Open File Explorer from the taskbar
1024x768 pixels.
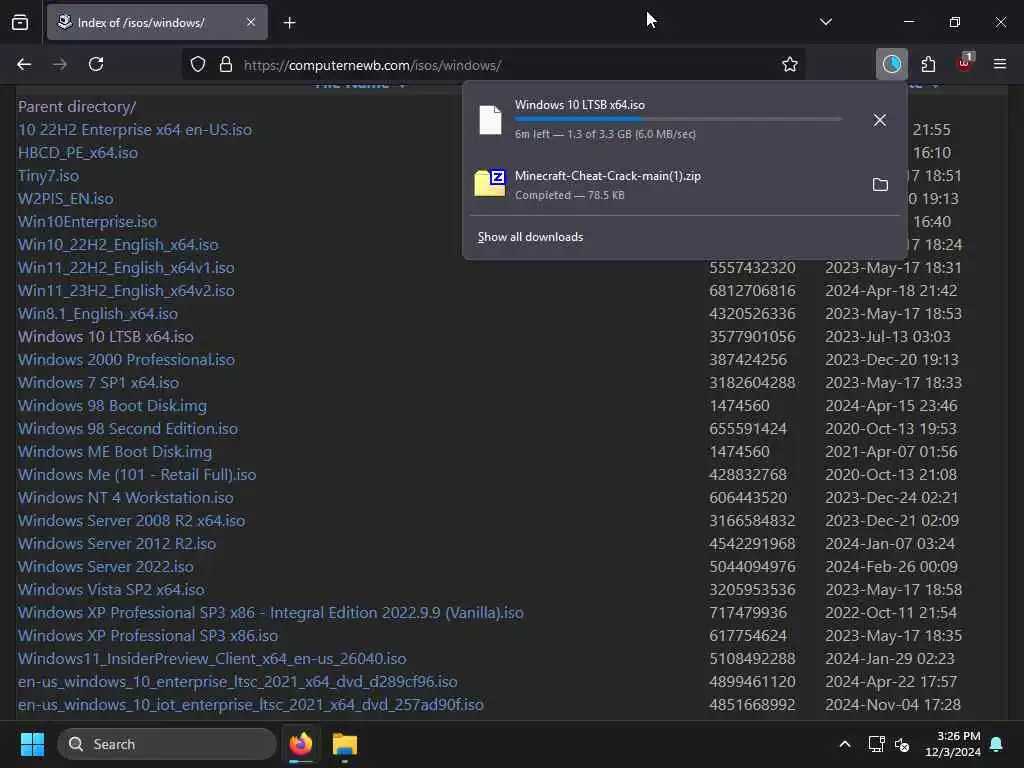coord(345,744)
